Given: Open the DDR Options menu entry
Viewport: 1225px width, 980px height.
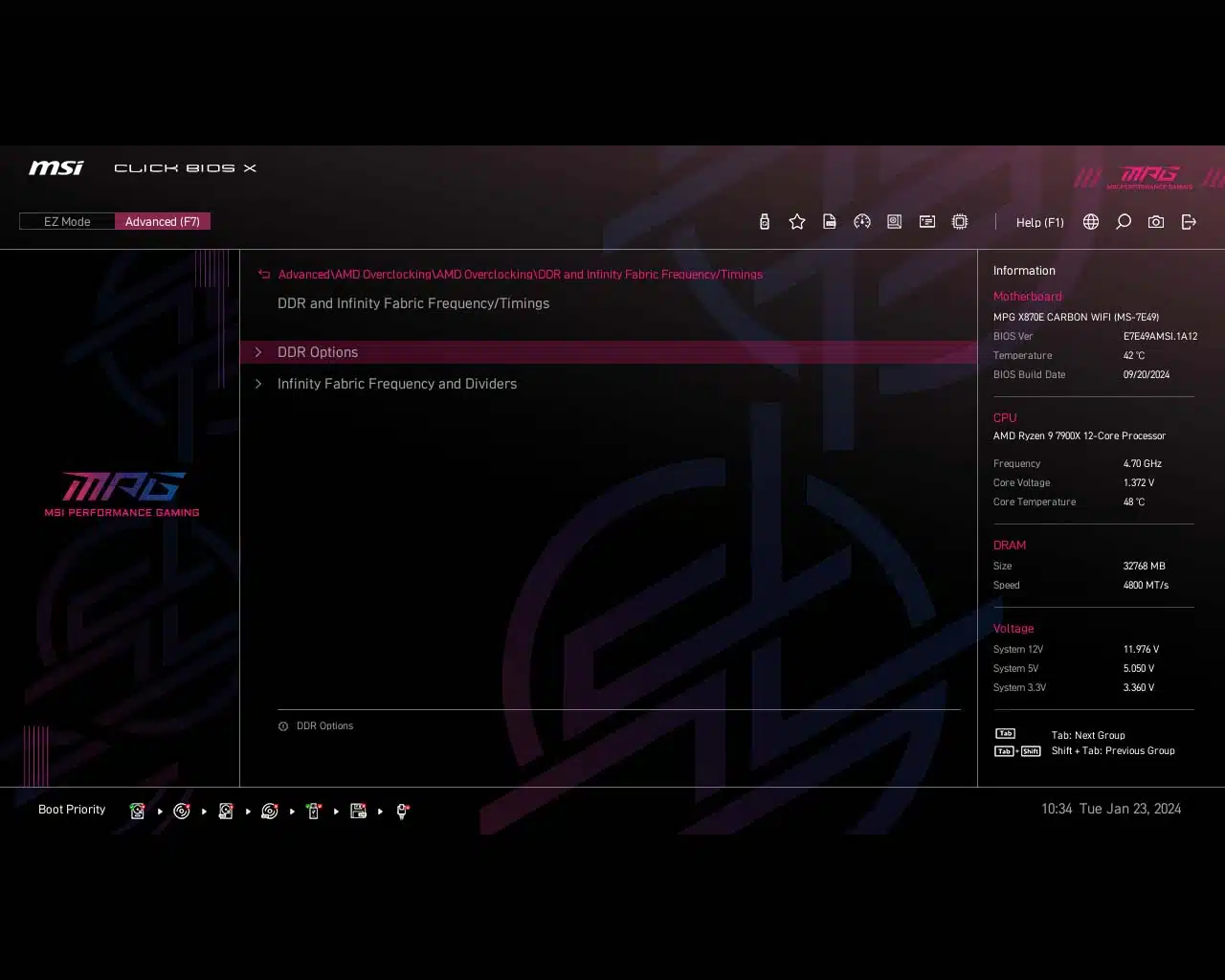Looking at the screenshot, I should [x=609, y=352].
